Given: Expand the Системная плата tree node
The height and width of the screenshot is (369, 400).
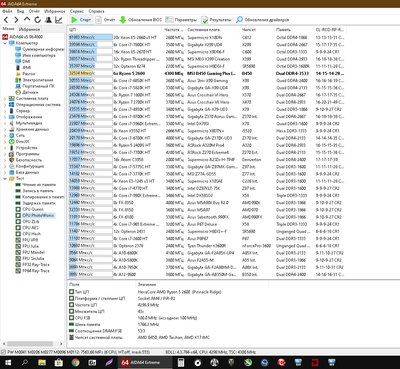Looking at the screenshot, I should coord(5,99).
